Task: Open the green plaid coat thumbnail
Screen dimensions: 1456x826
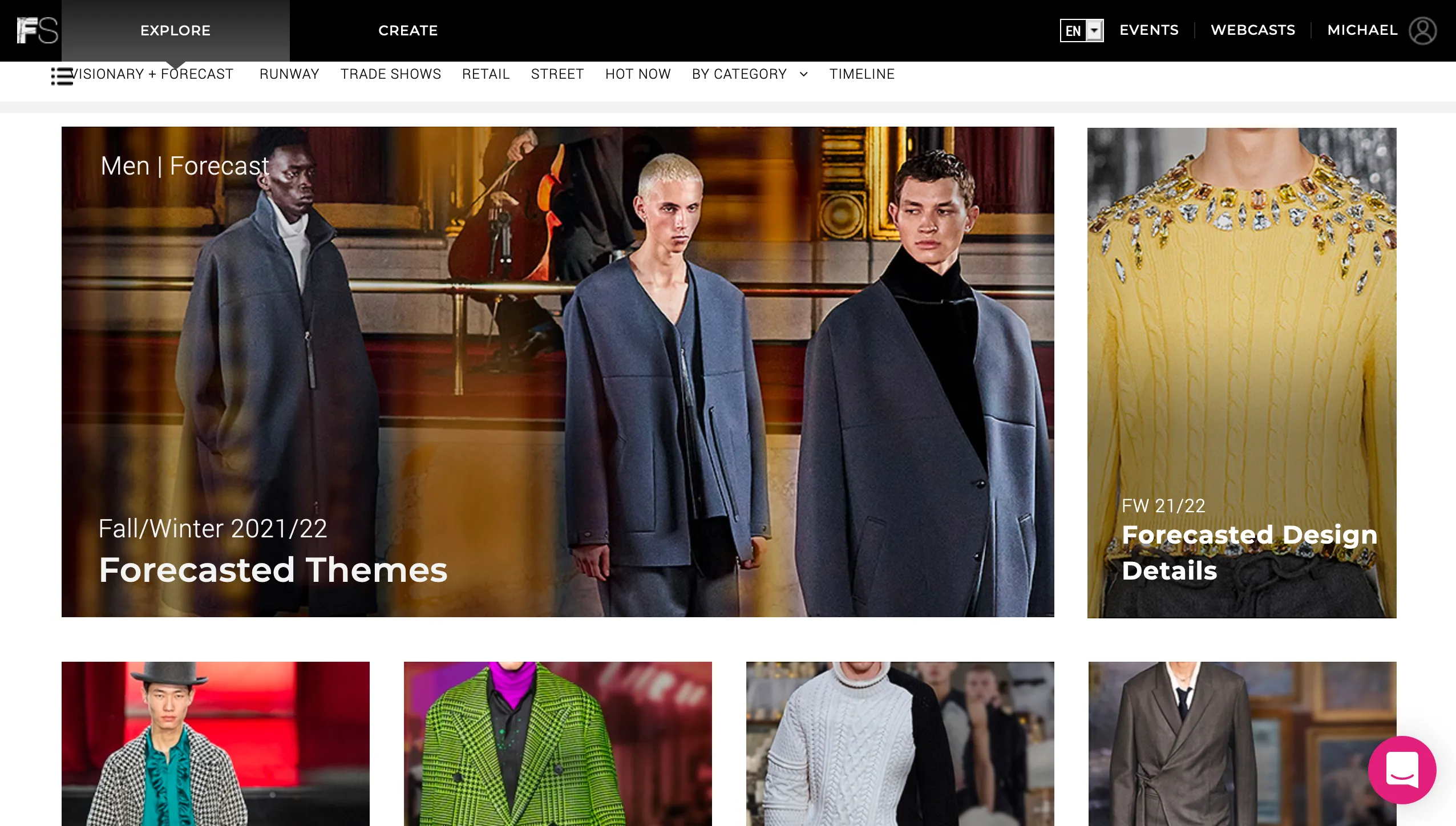Action: [x=557, y=743]
